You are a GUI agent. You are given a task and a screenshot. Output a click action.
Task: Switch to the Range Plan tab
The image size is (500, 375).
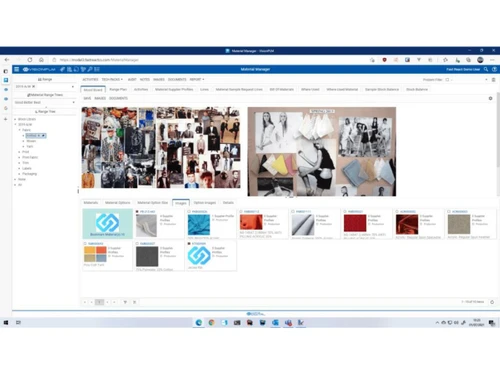(118, 89)
